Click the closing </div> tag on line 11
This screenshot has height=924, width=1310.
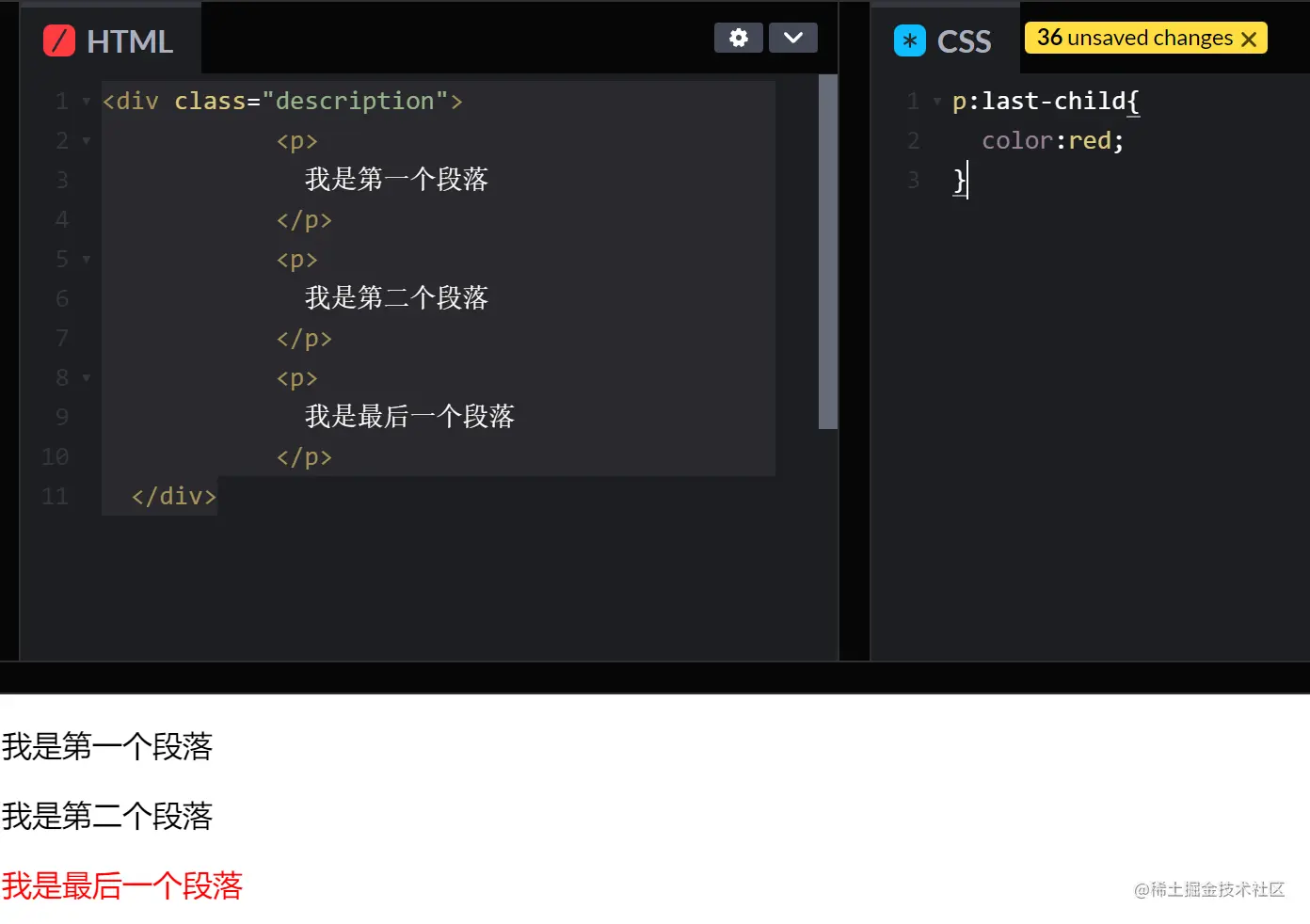click(x=174, y=496)
